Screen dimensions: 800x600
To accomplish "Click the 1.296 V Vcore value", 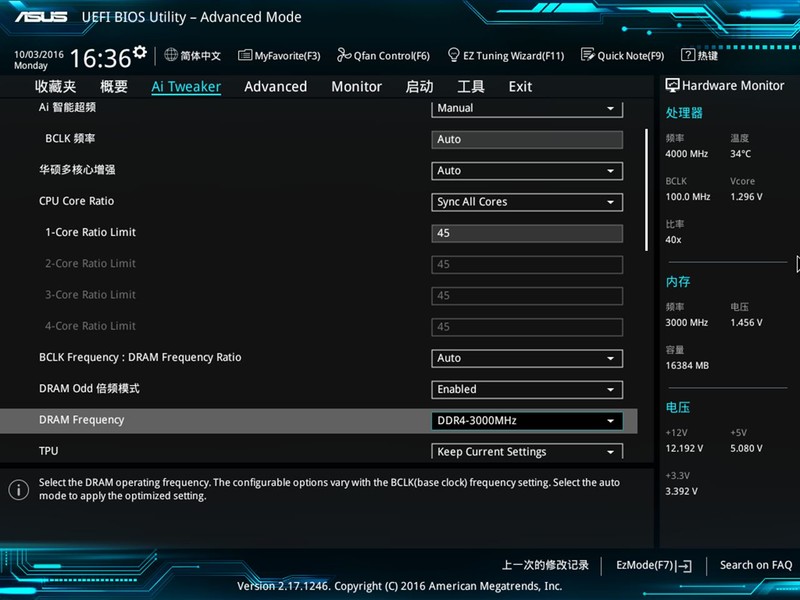I will (746, 196).
